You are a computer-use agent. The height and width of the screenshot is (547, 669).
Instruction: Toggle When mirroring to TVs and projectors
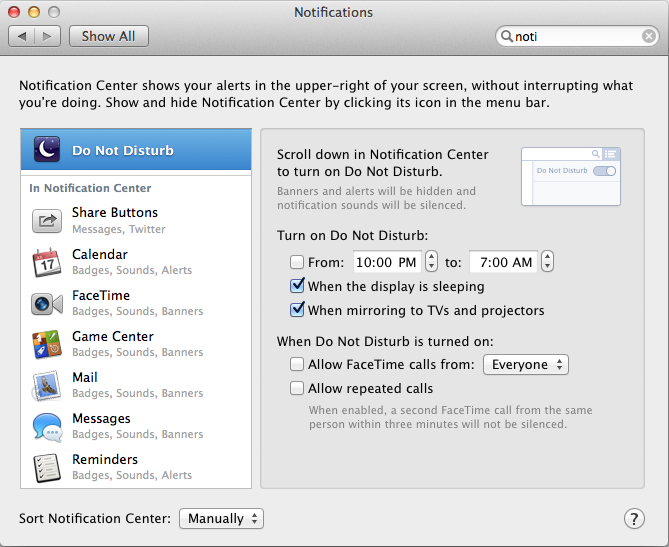(x=297, y=311)
